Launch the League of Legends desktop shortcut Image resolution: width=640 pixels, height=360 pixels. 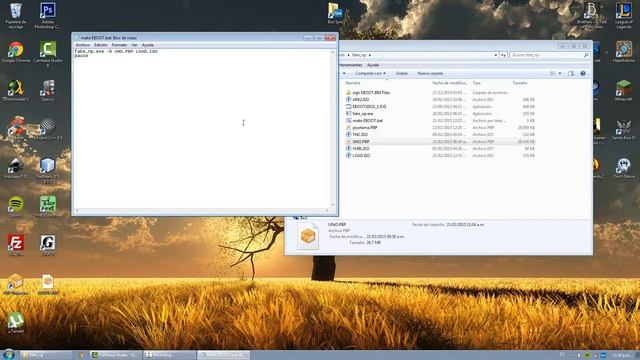pyautogui.click(x=624, y=16)
